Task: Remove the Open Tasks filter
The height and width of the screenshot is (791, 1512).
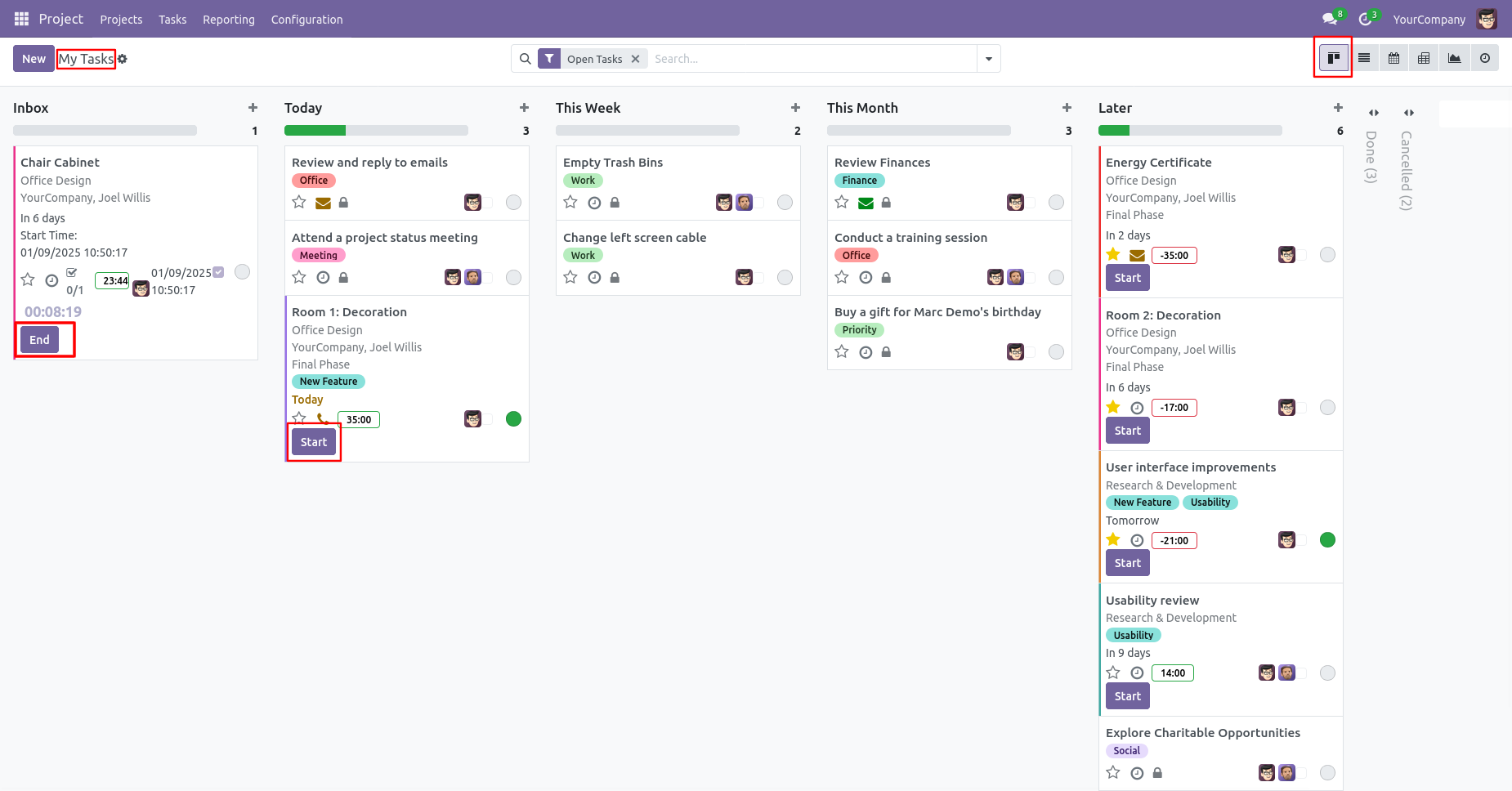Action: click(x=635, y=59)
